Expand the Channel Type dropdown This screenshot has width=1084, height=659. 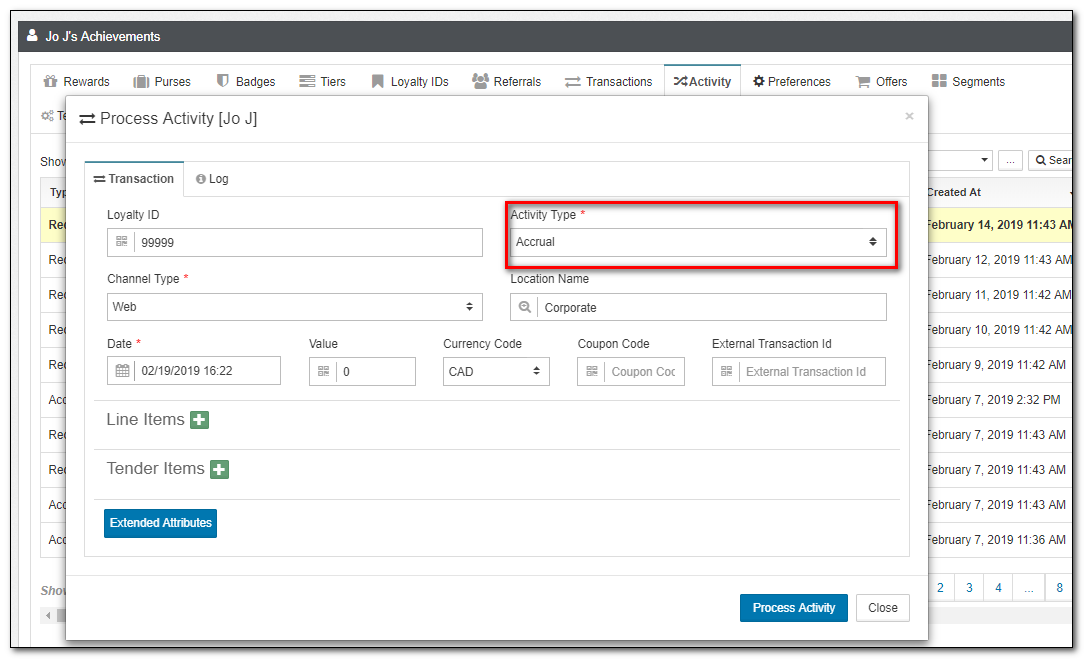(x=294, y=307)
